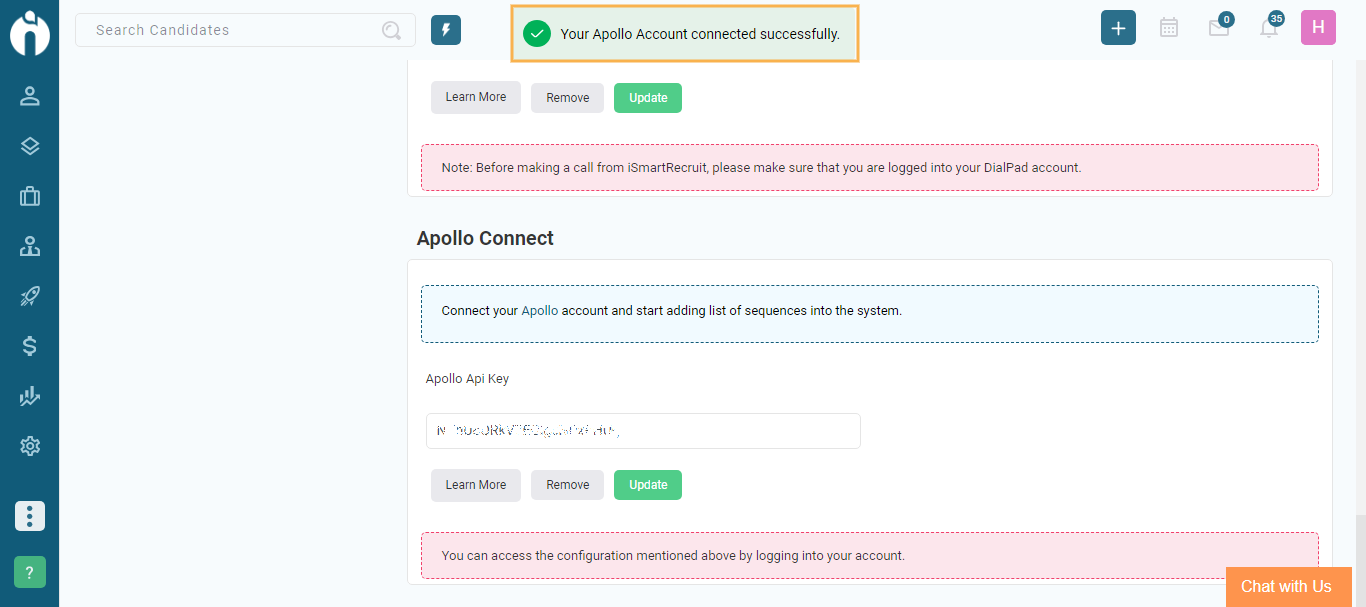Click the Apollo Api Key input field
The height and width of the screenshot is (607, 1366).
[642, 431]
